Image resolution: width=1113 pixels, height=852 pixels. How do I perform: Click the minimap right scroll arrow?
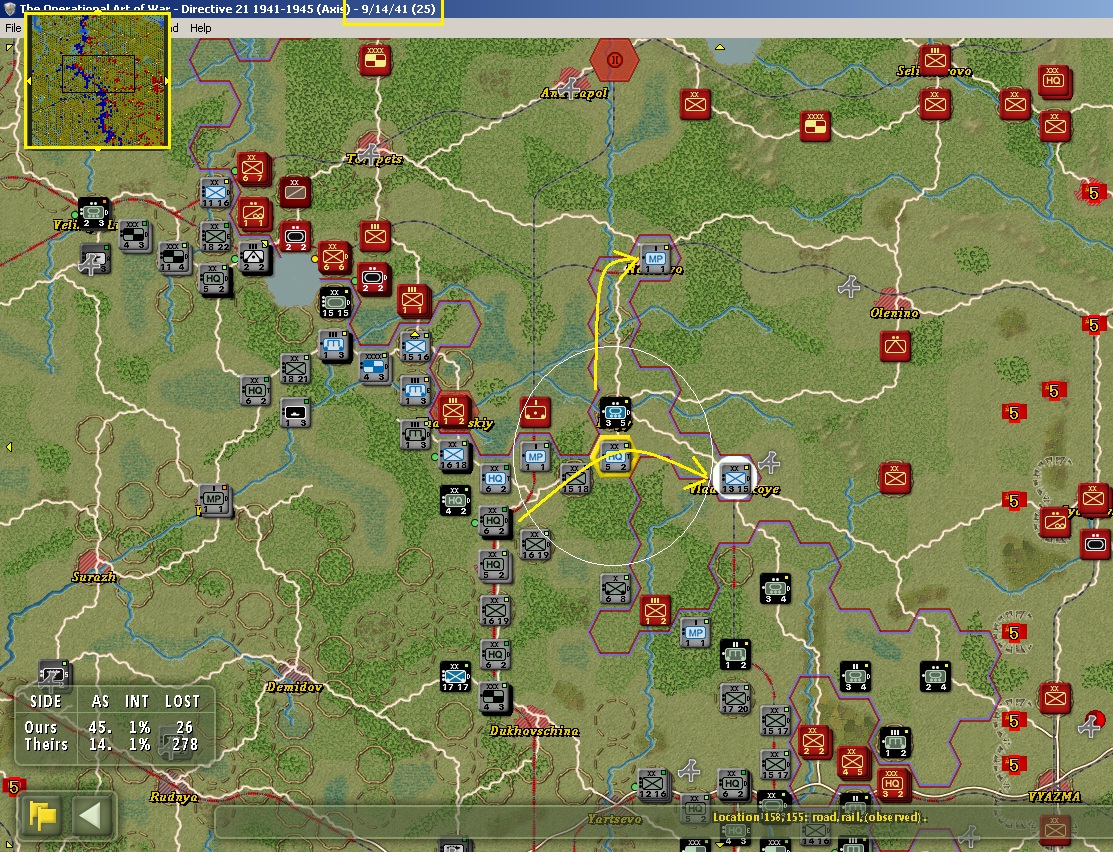click(x=167, y=81)
